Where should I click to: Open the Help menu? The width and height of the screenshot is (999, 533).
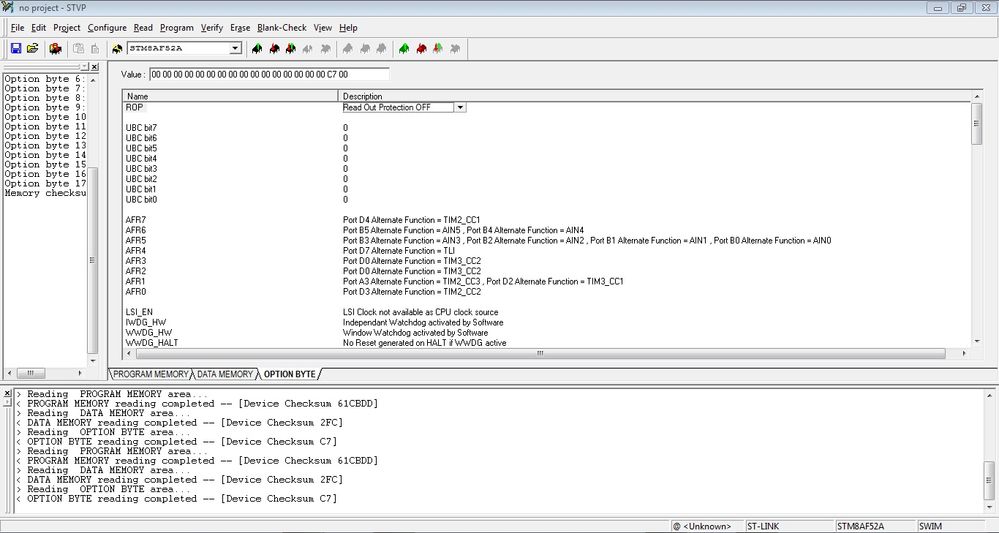click(x=348, y=28)
